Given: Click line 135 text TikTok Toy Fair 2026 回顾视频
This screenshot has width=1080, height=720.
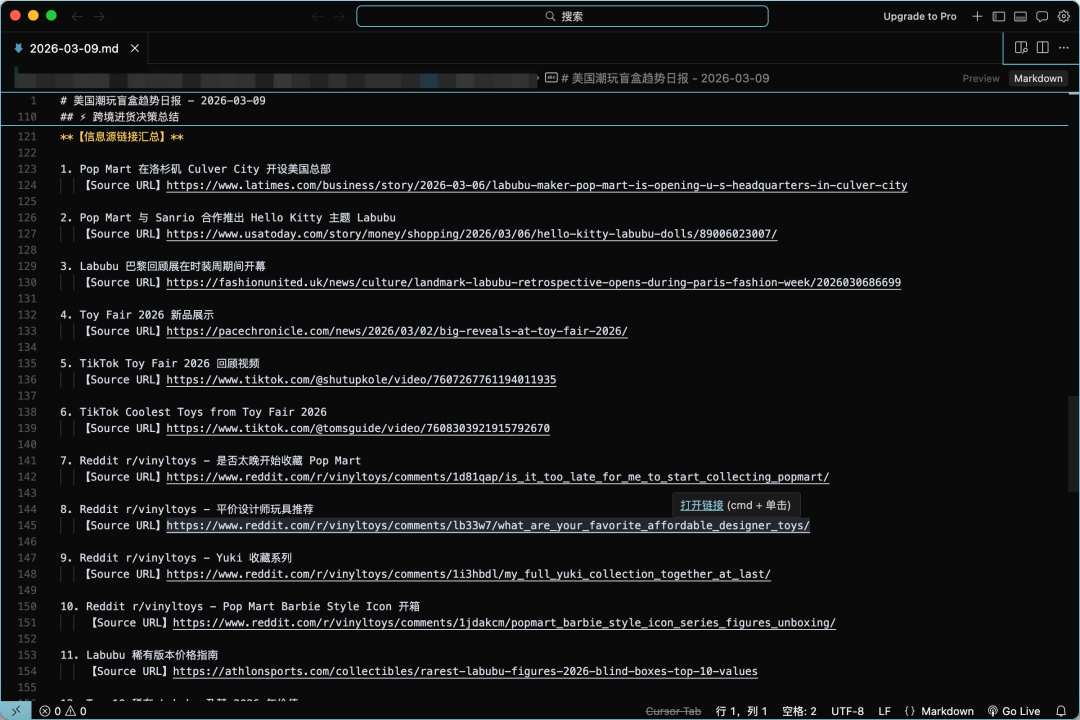Looking at the screenshot, I should pyautogui.click(x=169, y=363).
